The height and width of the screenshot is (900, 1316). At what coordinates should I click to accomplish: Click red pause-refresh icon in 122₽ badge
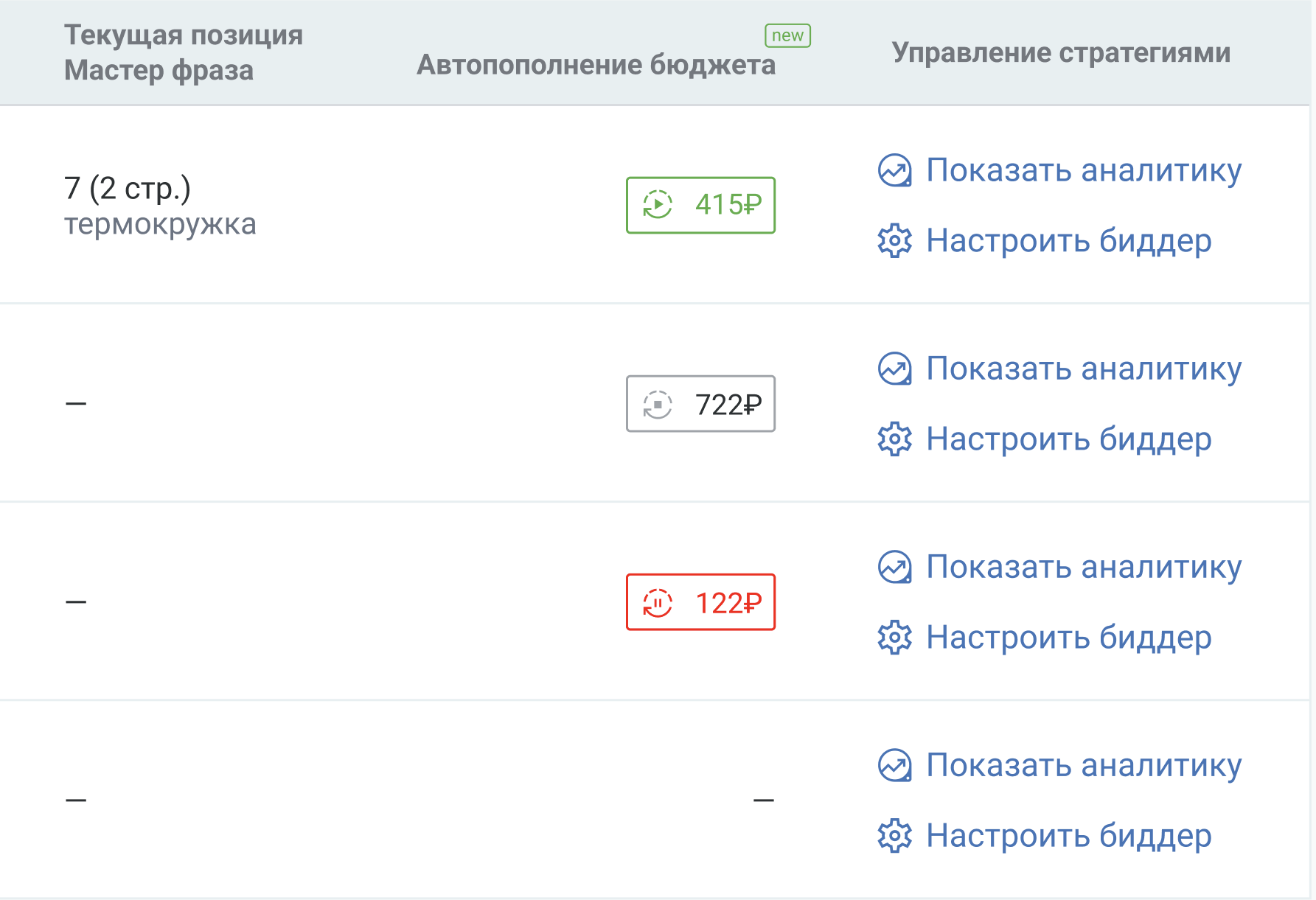click(x=658, y=603)
